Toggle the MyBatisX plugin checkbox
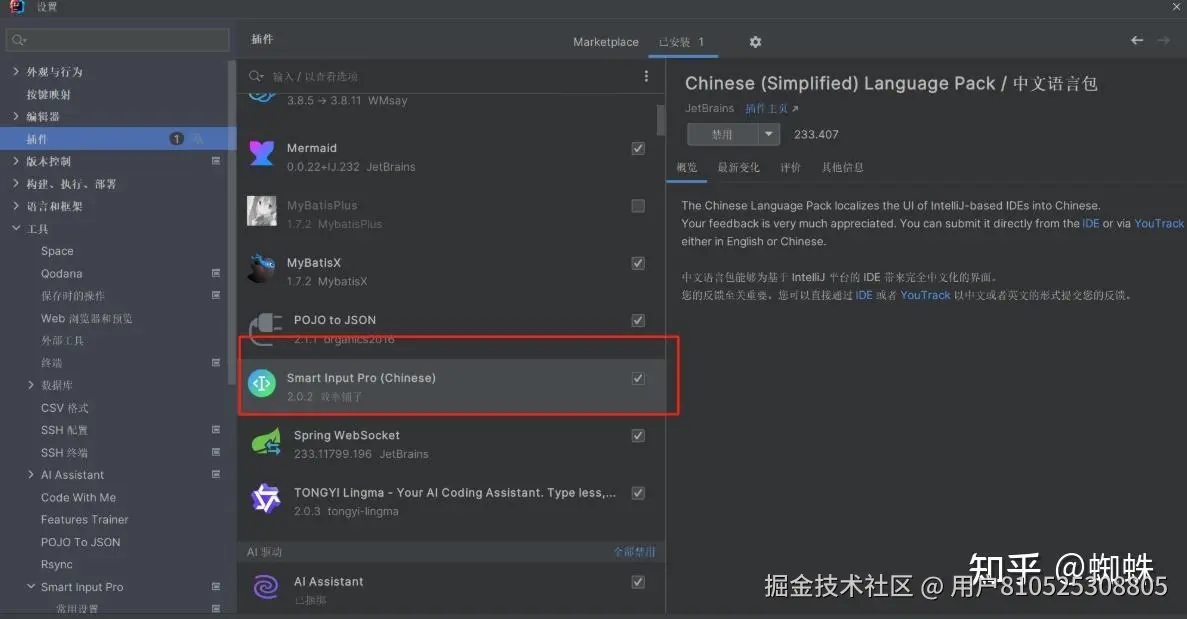Image resolution: width=1187 pixels, height=619 pixels. (638, 263)
